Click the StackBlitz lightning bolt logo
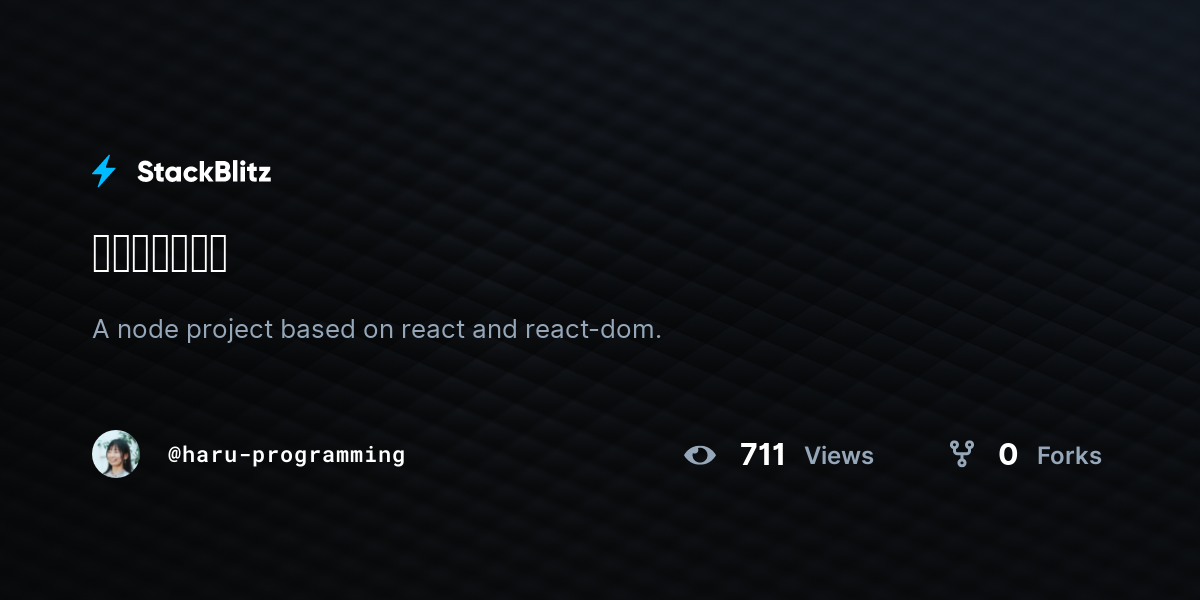Screen dimensions: 1200x600 coord(104,171)
